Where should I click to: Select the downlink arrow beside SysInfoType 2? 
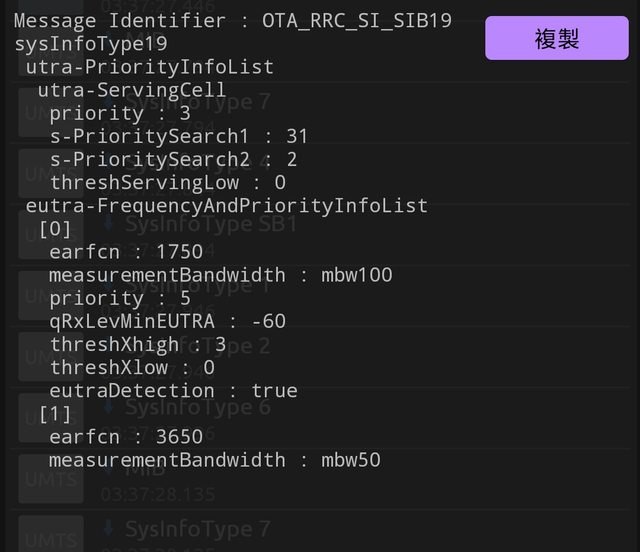click(x=108, y=346)
